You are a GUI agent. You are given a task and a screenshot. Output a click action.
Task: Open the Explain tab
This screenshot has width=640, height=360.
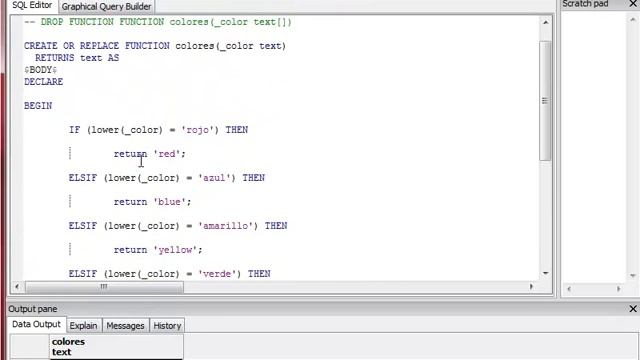tap(84, 326)
